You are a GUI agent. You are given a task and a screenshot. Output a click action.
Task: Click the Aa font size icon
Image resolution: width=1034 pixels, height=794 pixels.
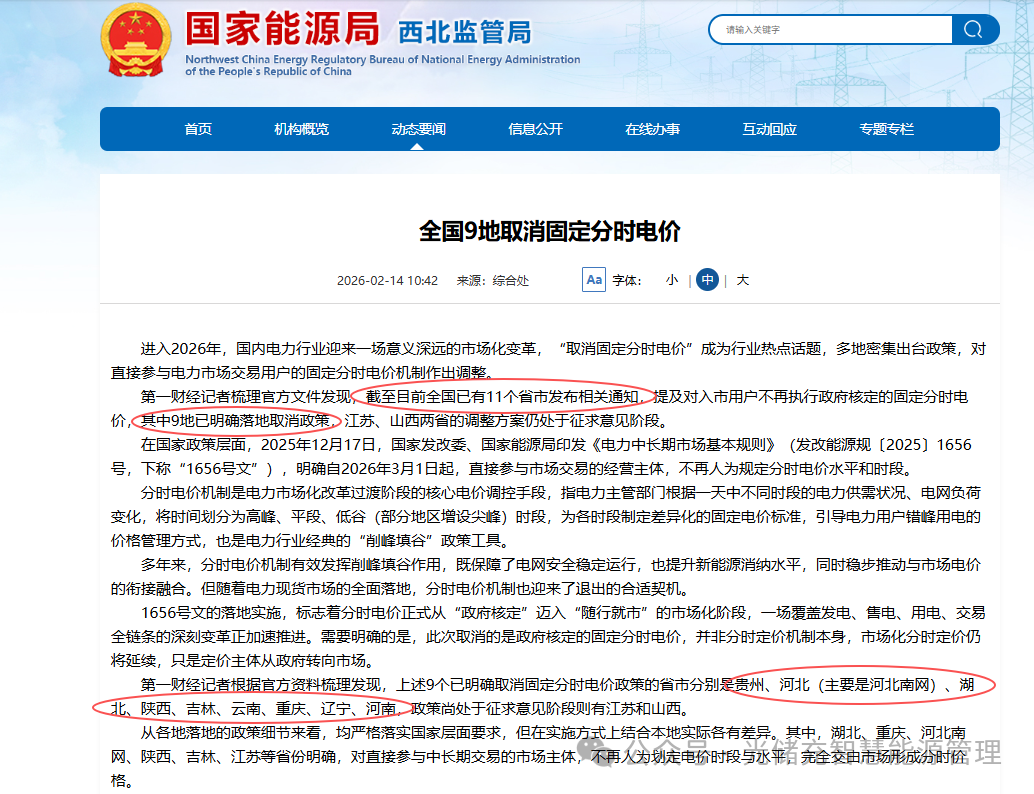tap(593, 280)
